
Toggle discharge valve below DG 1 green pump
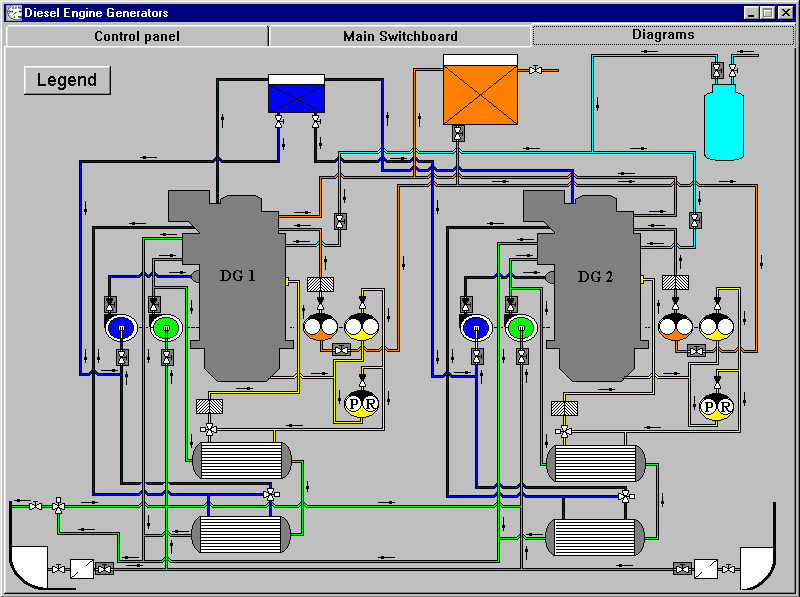(167, 357)
